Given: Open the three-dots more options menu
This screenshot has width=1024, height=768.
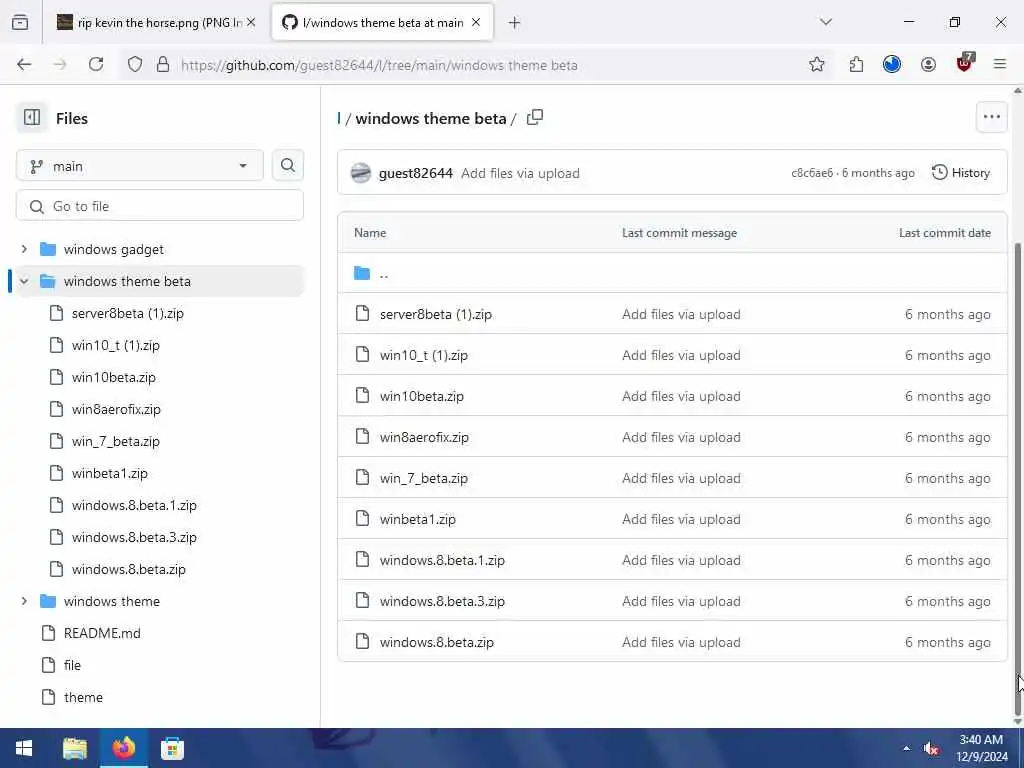Looking at the screenshot, I should [991, 118].
